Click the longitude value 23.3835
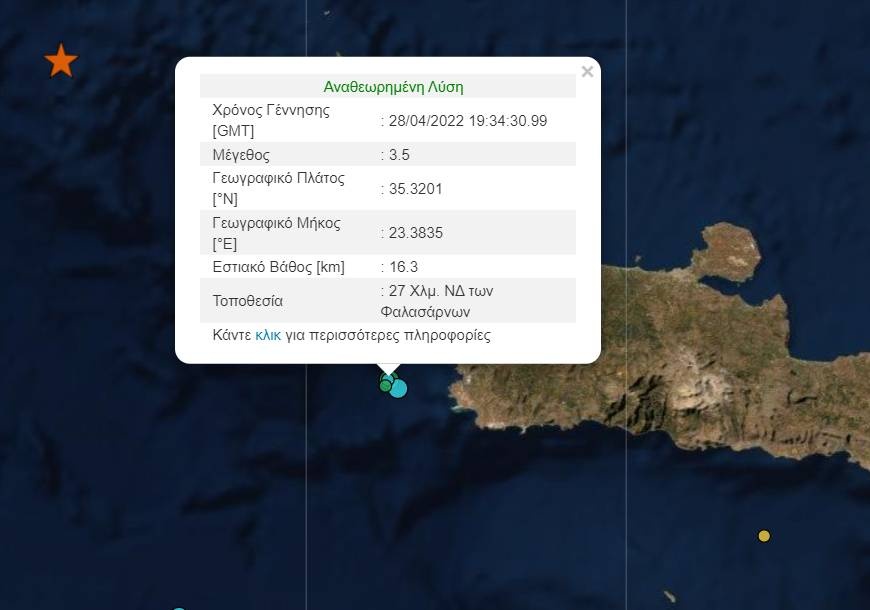 click(415, 233)
